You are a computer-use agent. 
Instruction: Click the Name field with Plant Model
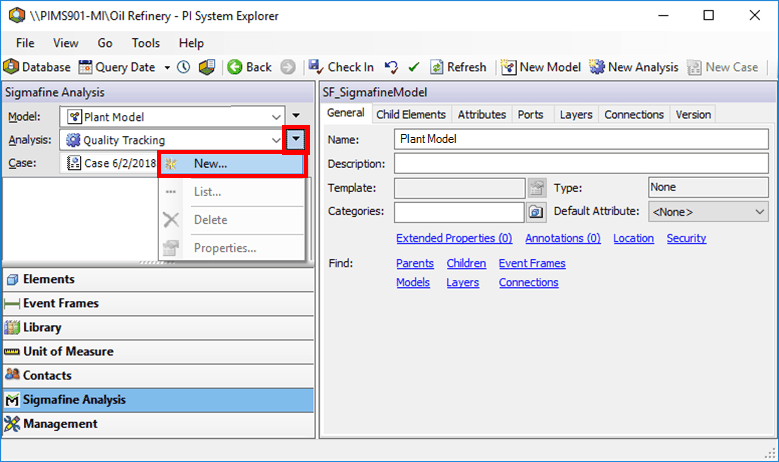pyautogui.click(x=581, y=139)
